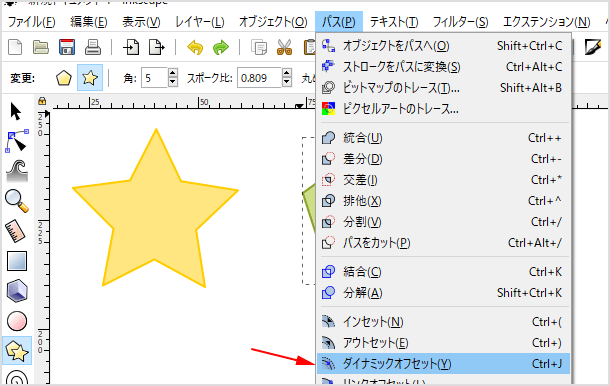Increase the corners count with up arrow
Image resolution: width=610 pixels, height=386 pixels.
(173, 73)
